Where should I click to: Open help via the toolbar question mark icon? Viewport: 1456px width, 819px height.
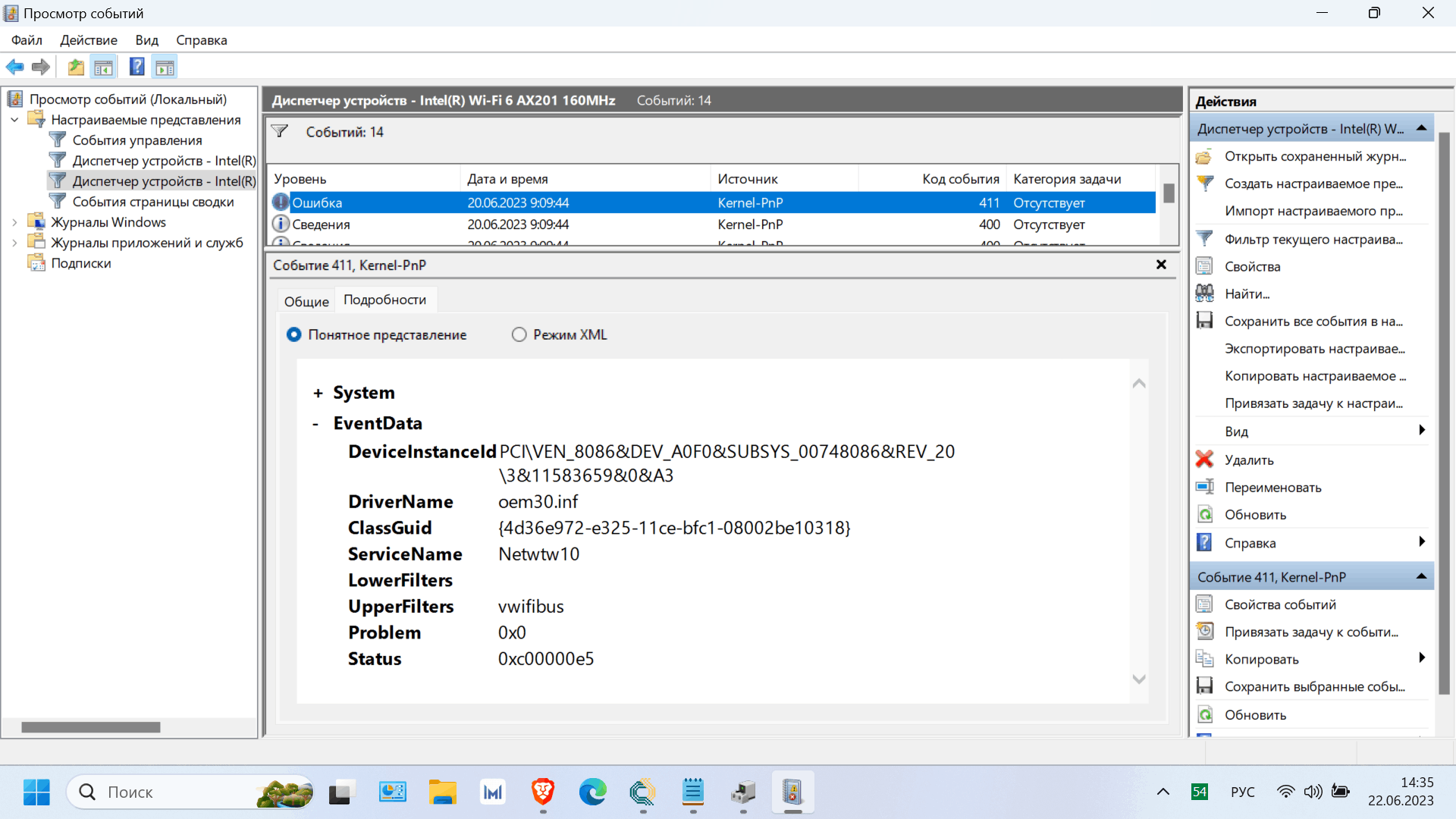point(137,67)
